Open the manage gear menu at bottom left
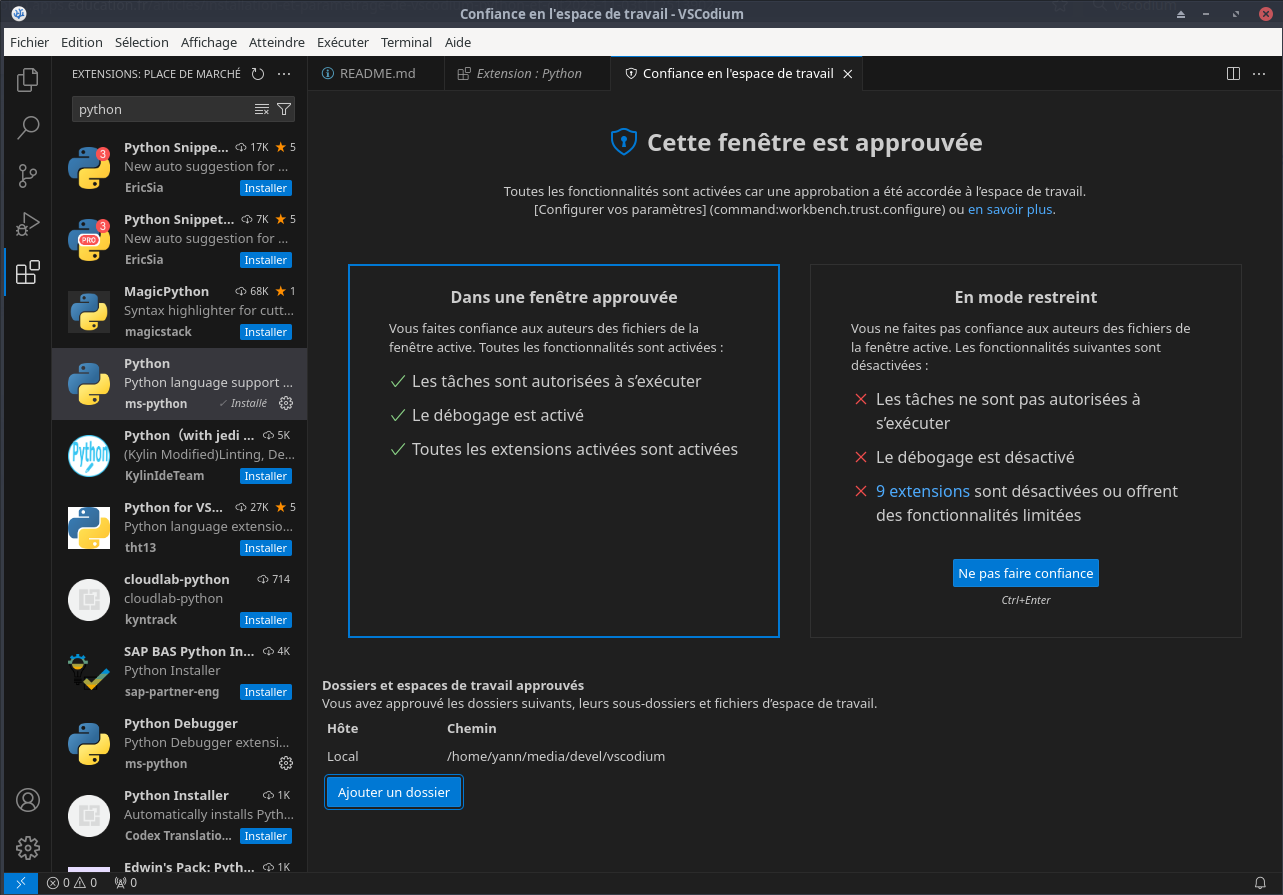The height and width of the screenshot is (895, 1283). click(x=28, y=848)
